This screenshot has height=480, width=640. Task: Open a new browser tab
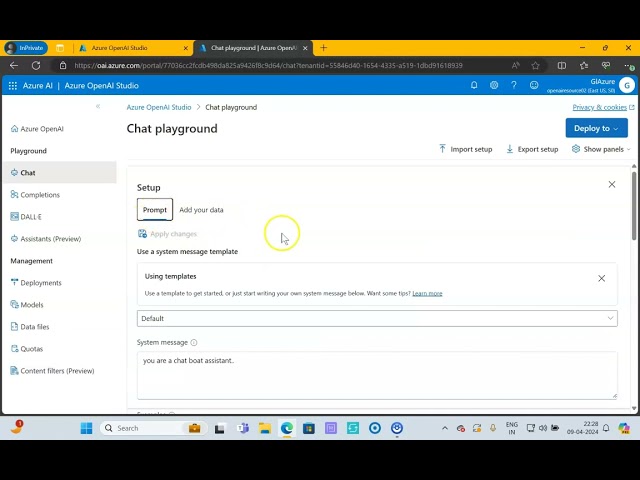click(x=324, y=48)
